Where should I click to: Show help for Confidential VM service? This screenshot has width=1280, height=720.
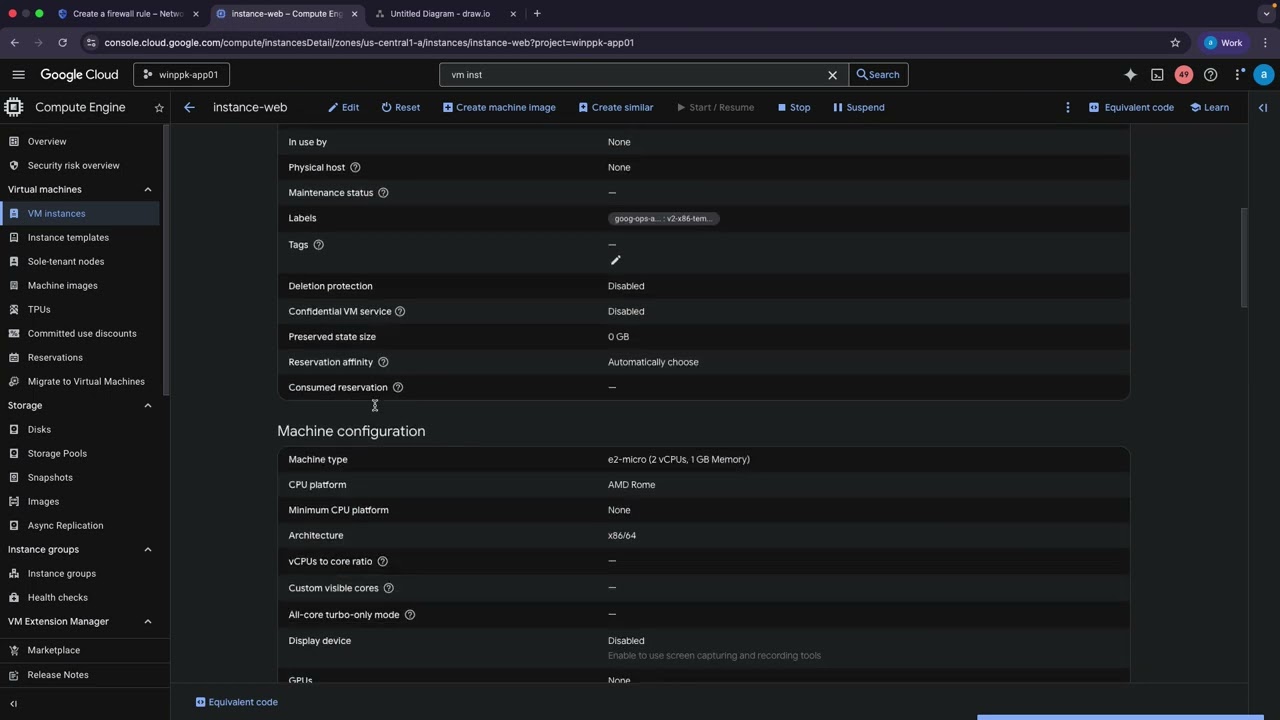tap(400, 312)
